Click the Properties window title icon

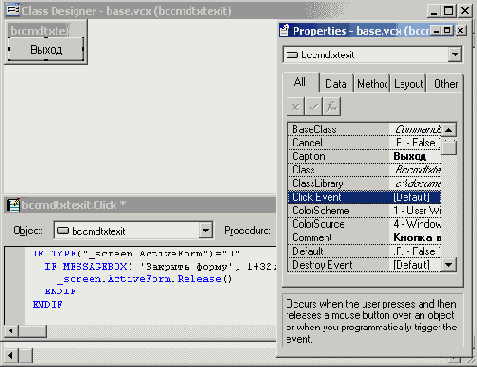(284, 30)
